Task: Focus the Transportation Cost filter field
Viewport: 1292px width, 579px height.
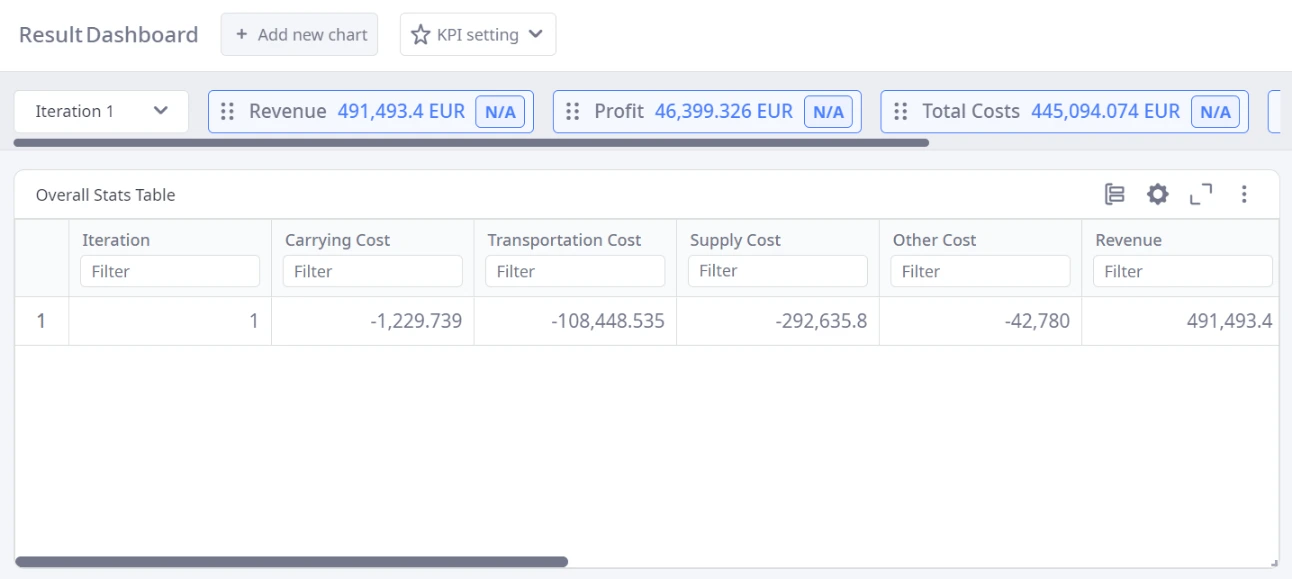Action: point(575,271)
